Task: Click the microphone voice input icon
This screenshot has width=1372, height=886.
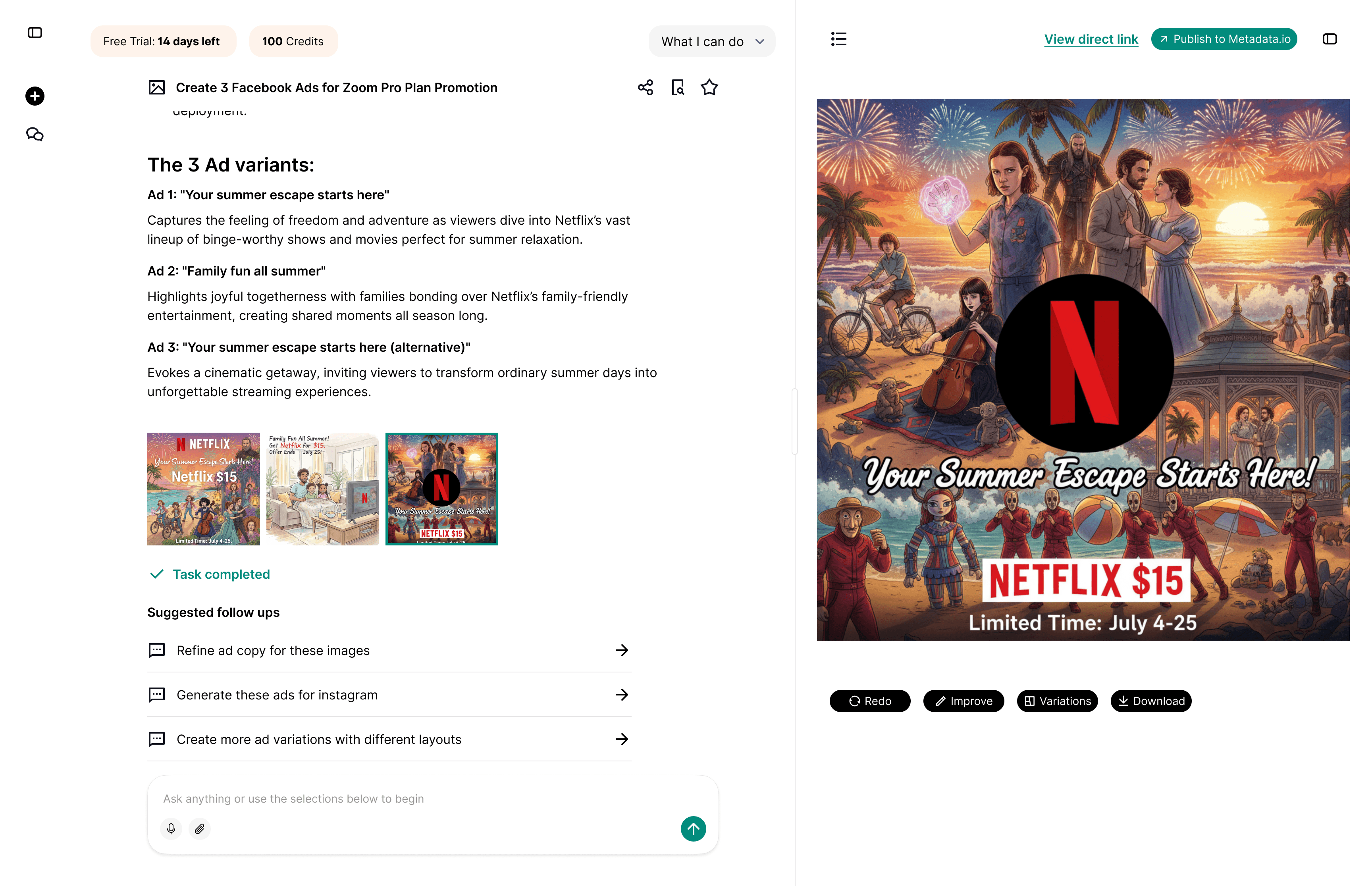Action: pyautogui.click(x=171, y=828)
